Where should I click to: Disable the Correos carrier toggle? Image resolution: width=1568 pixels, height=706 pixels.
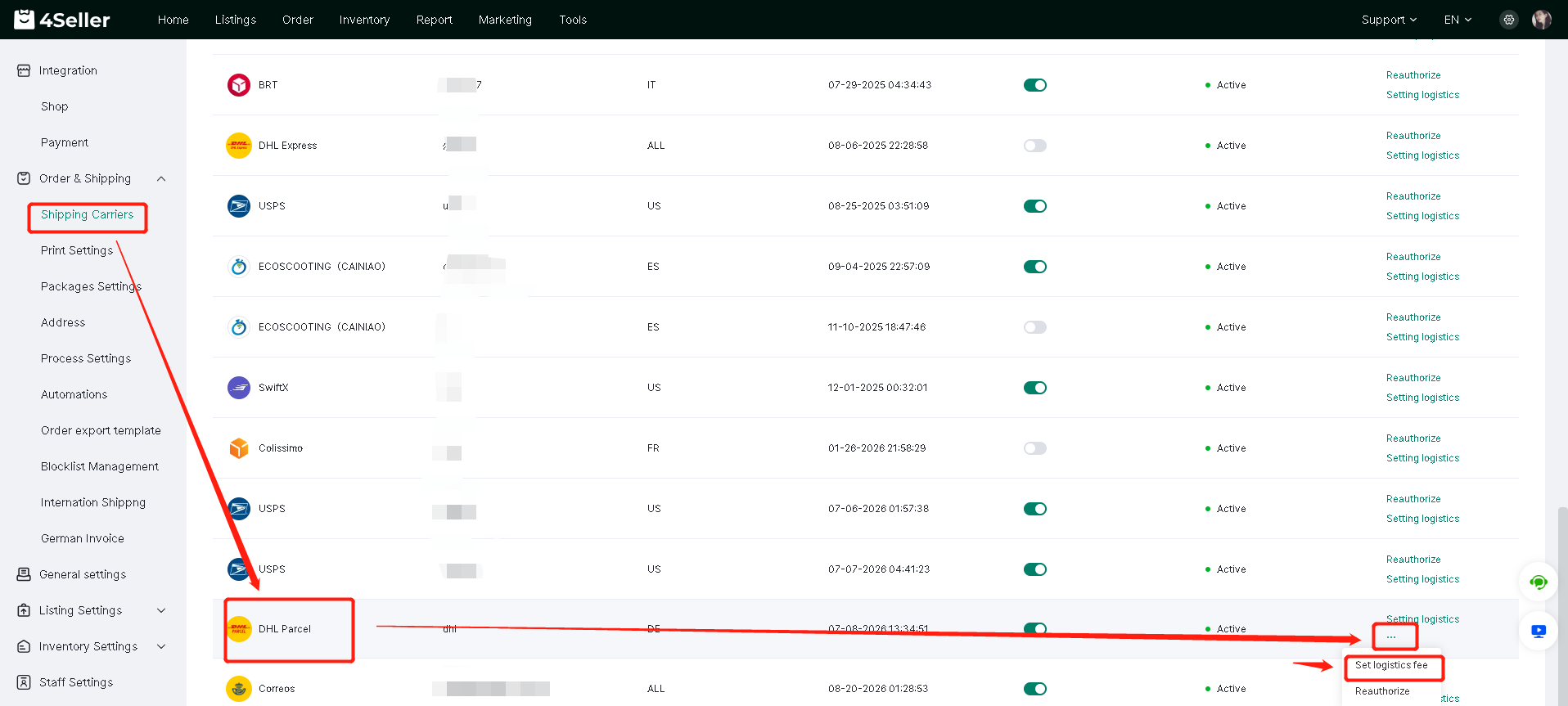[x=1035, y=689]
